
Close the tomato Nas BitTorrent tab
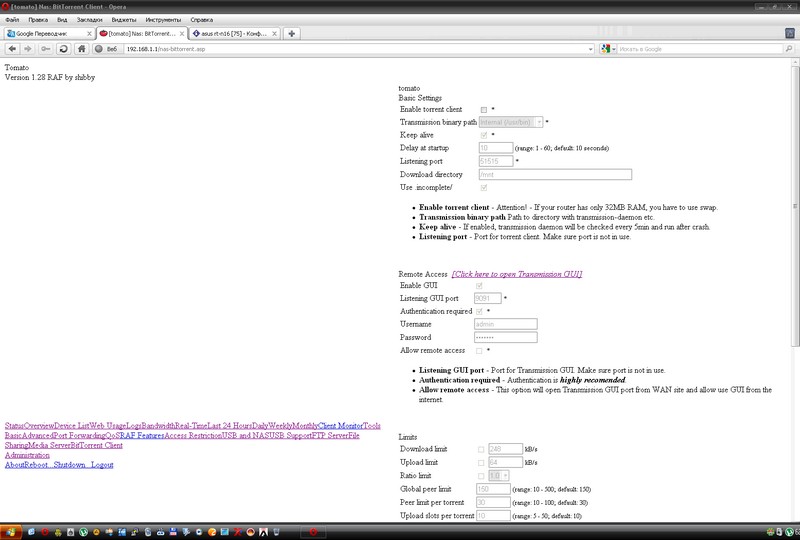click(182, 34)
